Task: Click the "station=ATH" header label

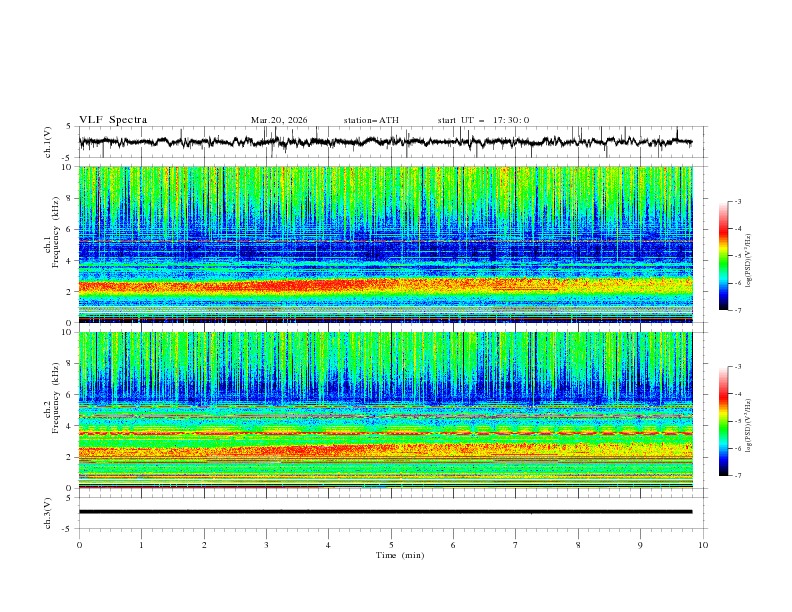Action: tap(371, 120)
